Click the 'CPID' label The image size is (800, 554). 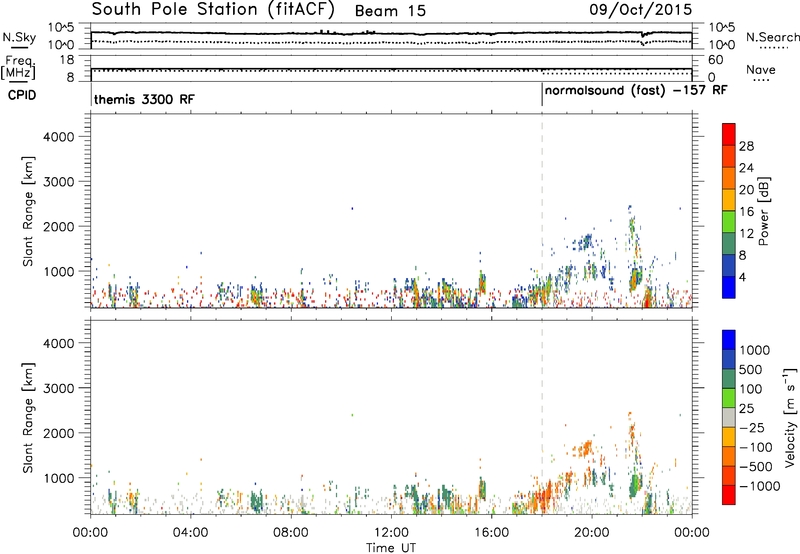(22, 95)
